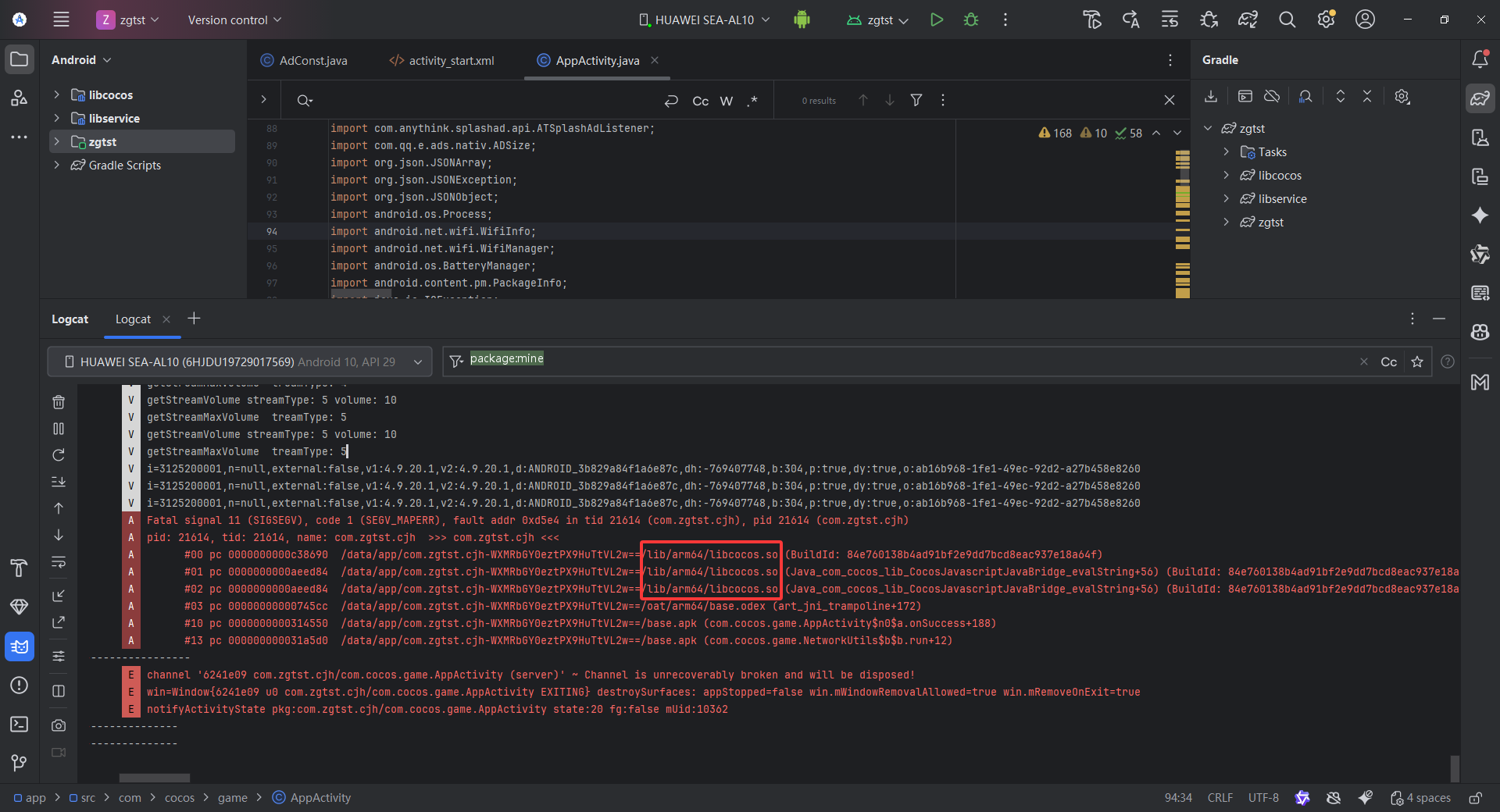The image size is (1500, 812).
Task: Open the HUAWEI SEA-AL10 Logcat device dropdown
Action: pos(240,362)
